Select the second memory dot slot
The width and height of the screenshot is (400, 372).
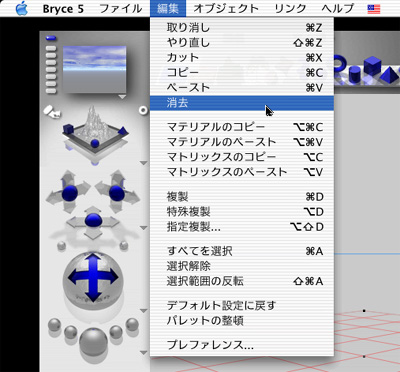pyautogui.click(x=51, y=48)
